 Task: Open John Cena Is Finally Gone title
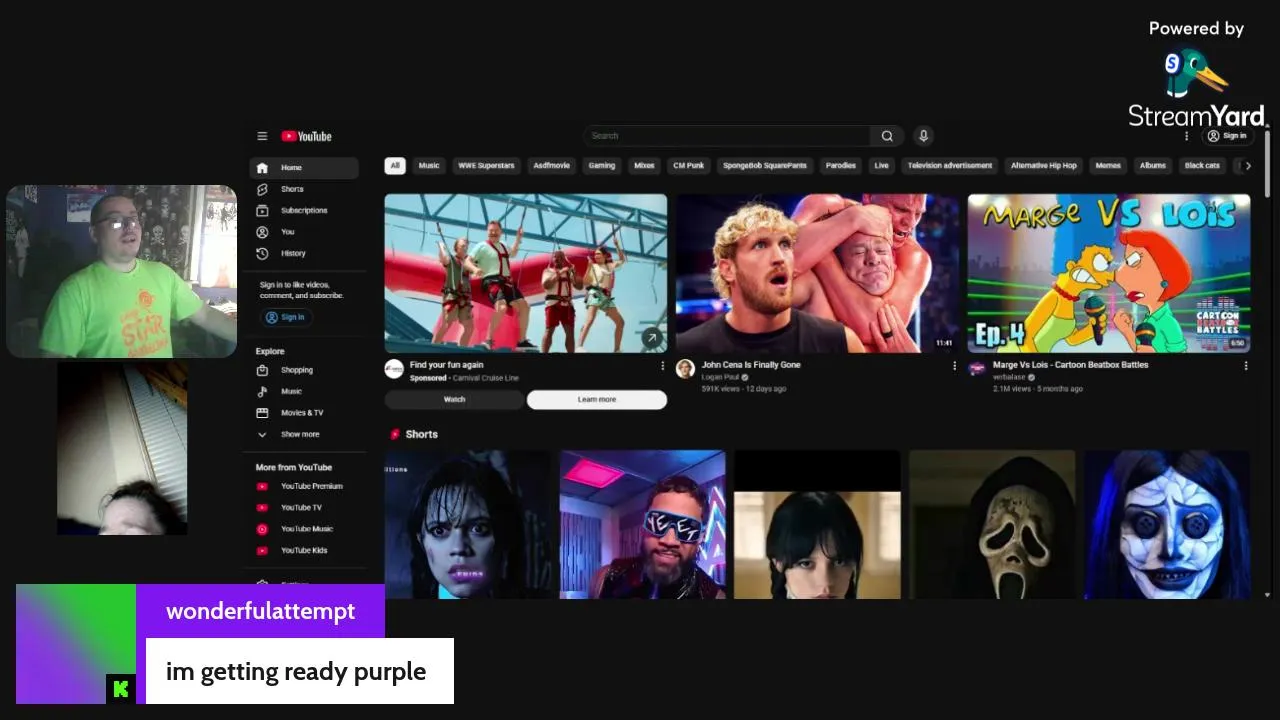pos(751,365)
